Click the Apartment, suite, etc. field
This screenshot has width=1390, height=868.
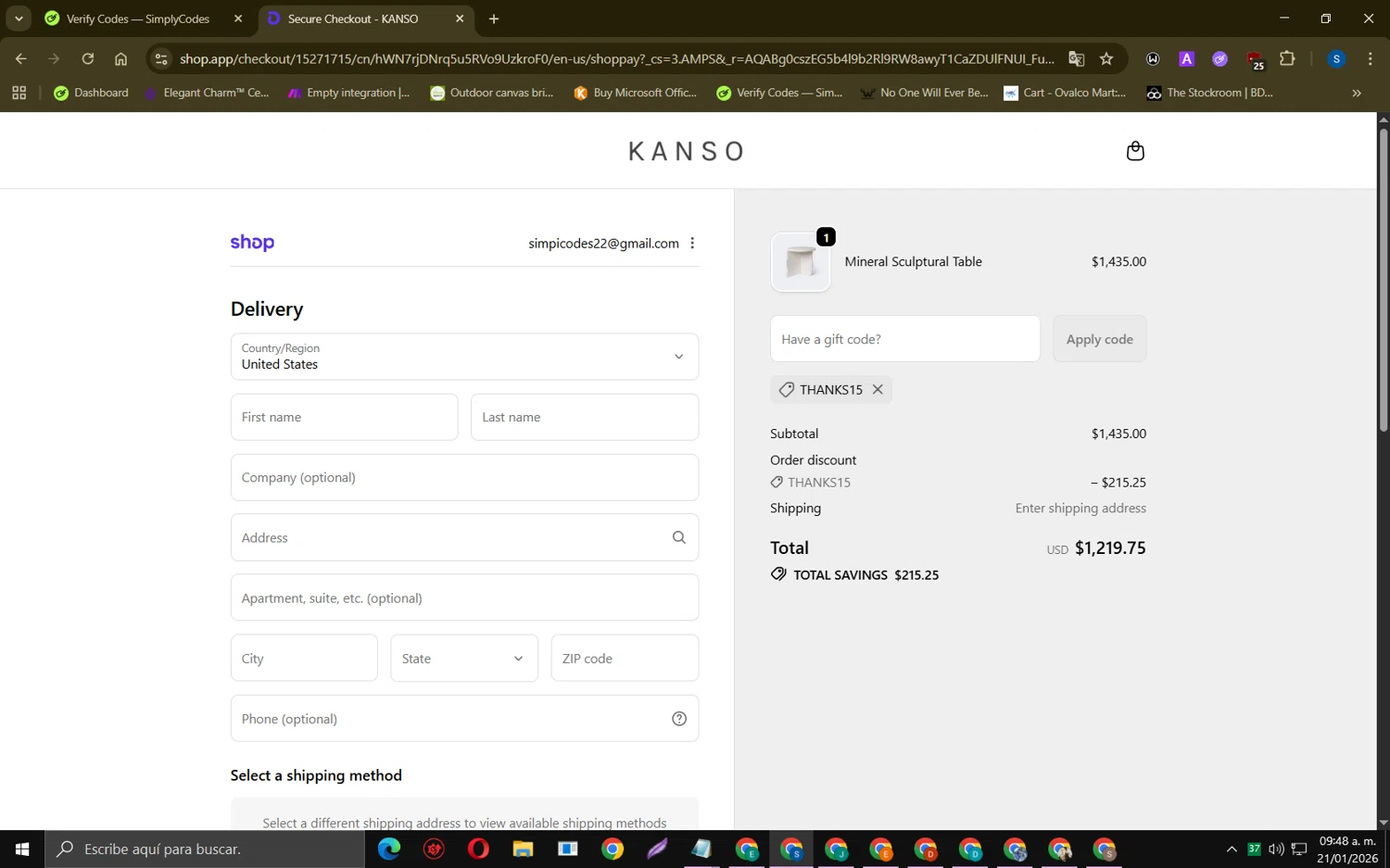tap(464, 598)
